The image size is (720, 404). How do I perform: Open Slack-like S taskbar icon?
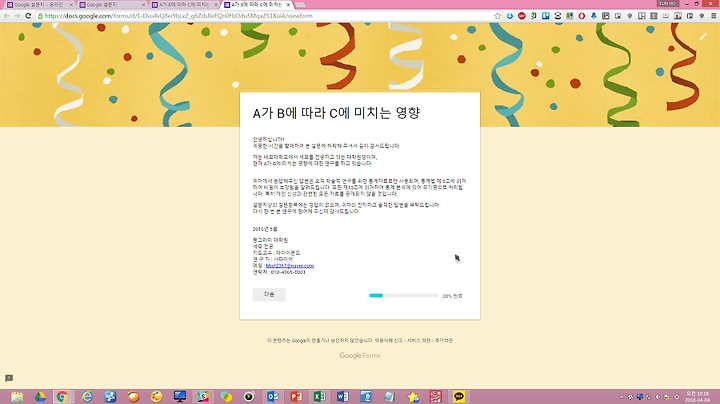point(203,396)
